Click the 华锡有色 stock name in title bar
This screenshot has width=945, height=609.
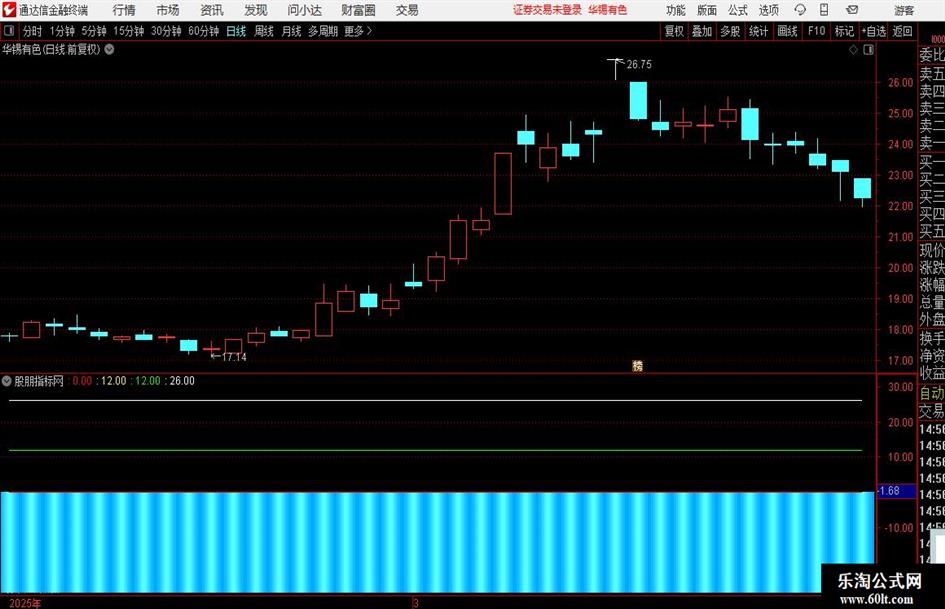pyautogui.click(x=608, y=10)
